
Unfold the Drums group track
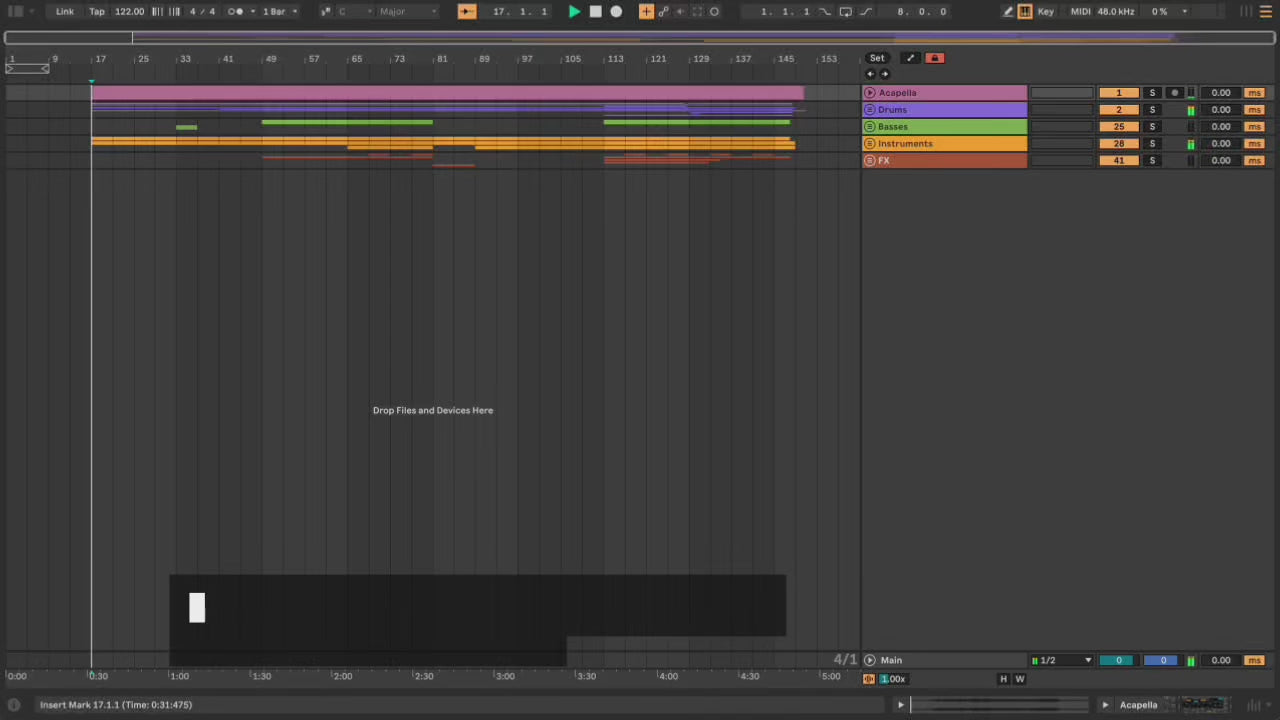coord(870,110)
